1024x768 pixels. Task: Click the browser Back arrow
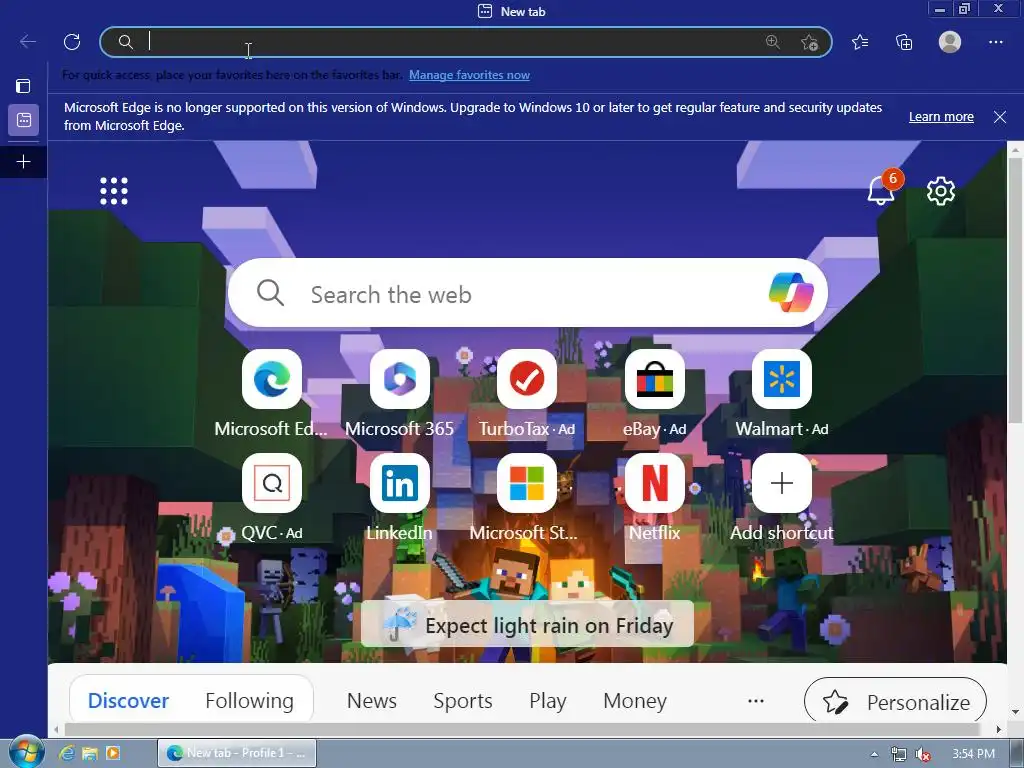tap(27, 42)
